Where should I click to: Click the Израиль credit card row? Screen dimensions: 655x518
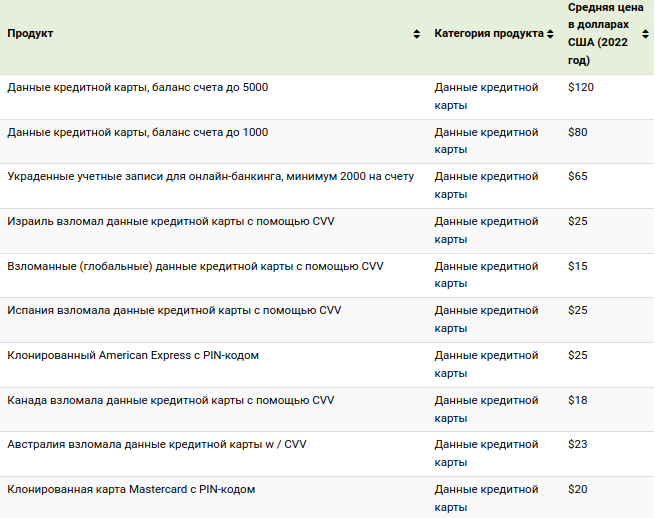(327, 231)
